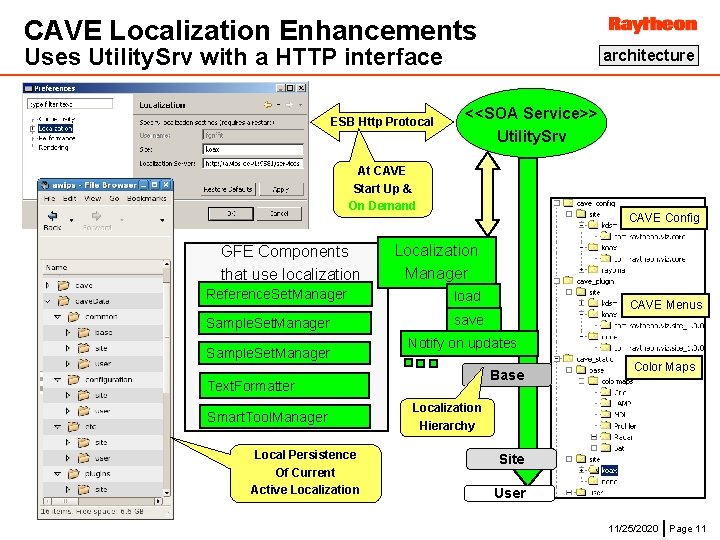Select highlighted site item under cave_static site
This screenshot has height=540, width=720.
pos(609,470)
